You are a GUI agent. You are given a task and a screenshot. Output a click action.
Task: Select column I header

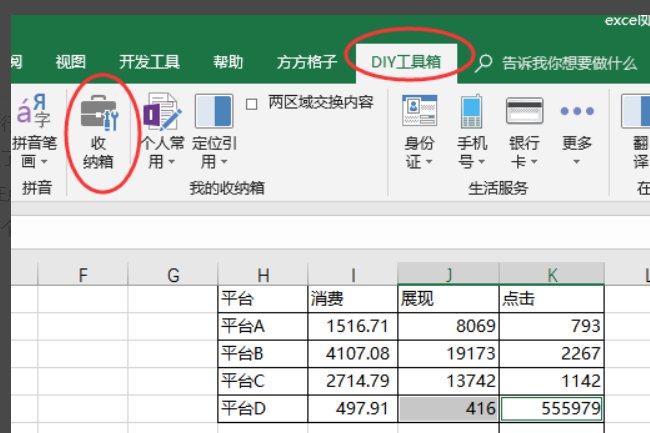pos(353,274)
